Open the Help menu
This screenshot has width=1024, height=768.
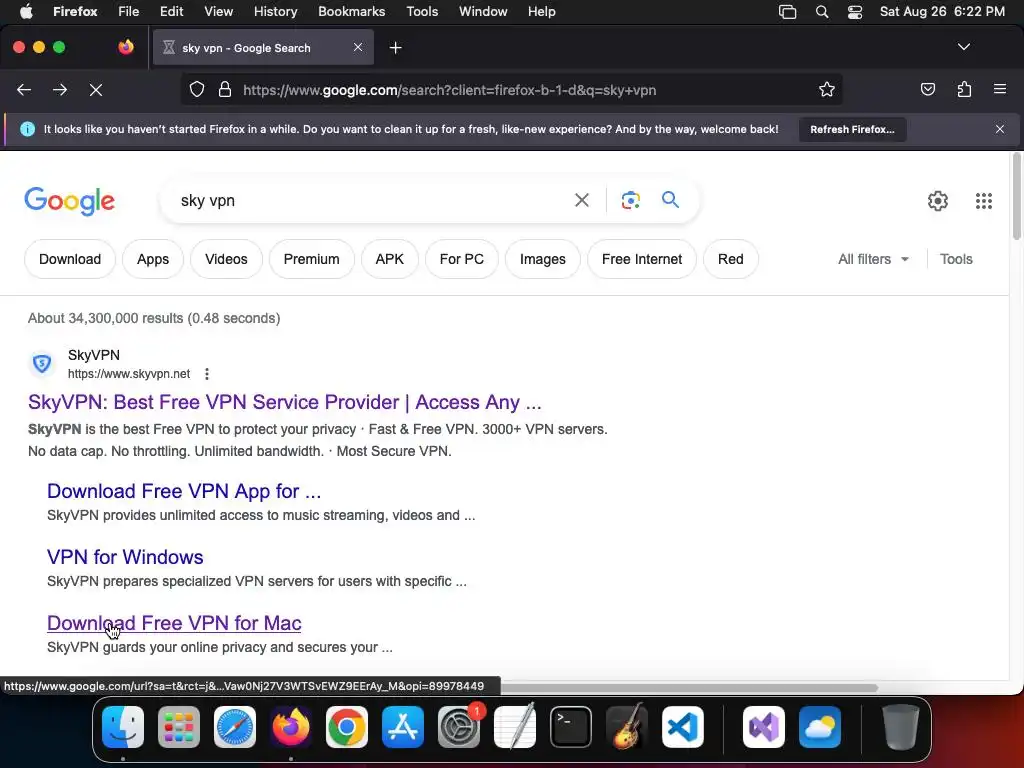[541, 11]
